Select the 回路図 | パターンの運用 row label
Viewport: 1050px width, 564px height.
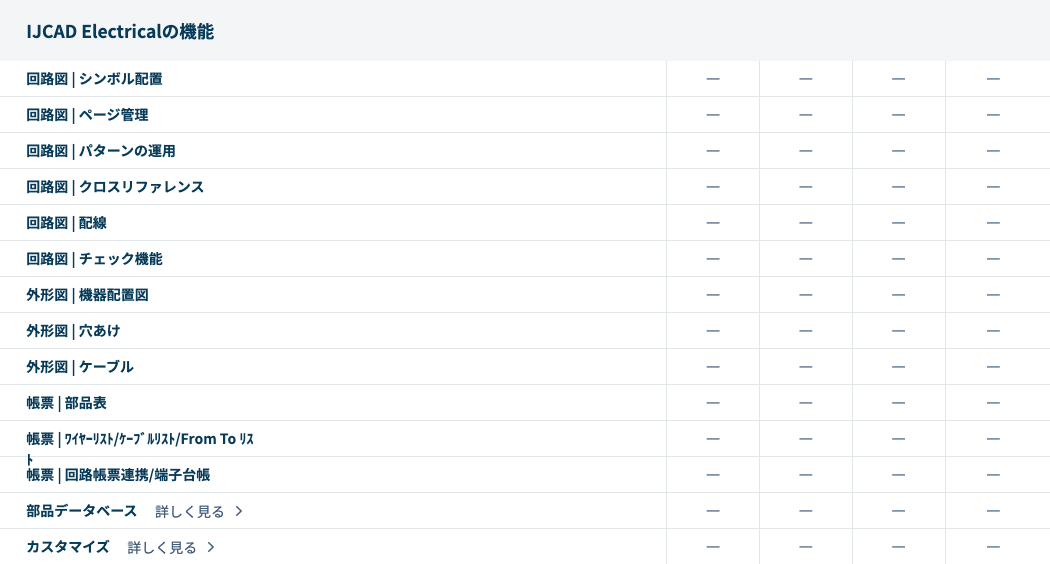[101, 151]
